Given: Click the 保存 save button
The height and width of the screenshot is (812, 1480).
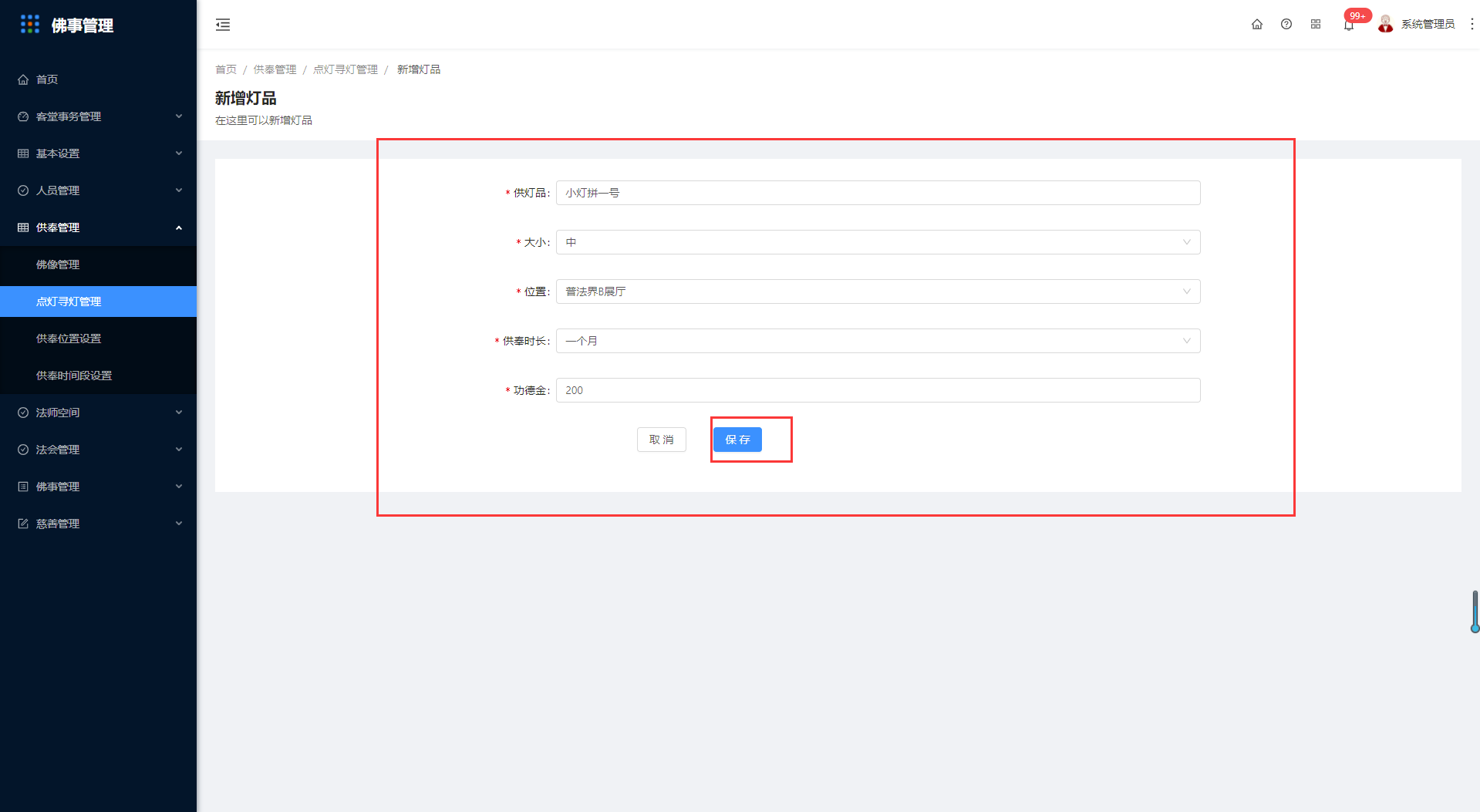Looking at the screenshot, I should [737, 440].
